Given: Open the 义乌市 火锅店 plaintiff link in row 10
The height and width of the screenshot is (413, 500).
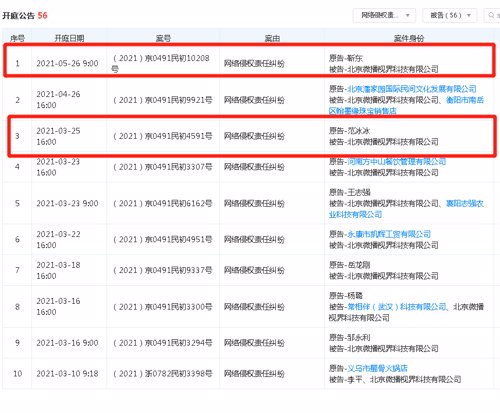Looking at the screenshot, I should pos(377,368).
